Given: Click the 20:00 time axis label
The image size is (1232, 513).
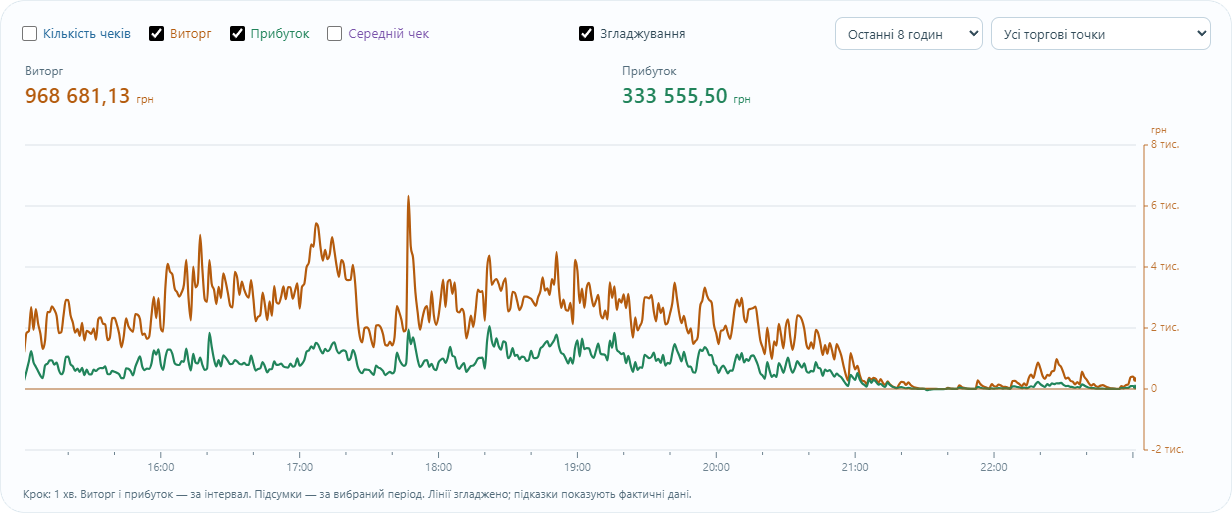Looking at the screenshot, I should coord(716,467).
